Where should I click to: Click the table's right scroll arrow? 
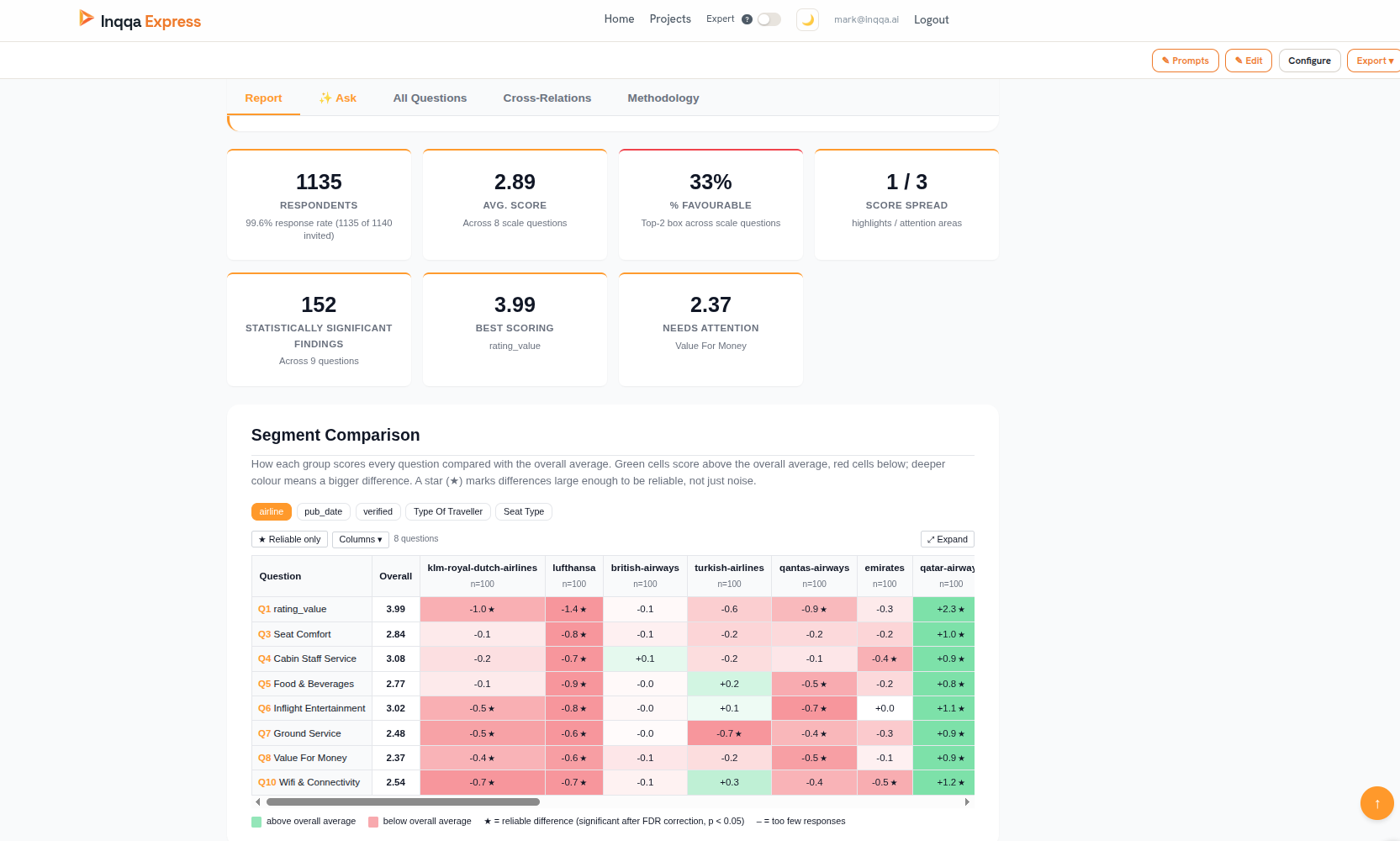pyautogui.click(x=967, y=802)
